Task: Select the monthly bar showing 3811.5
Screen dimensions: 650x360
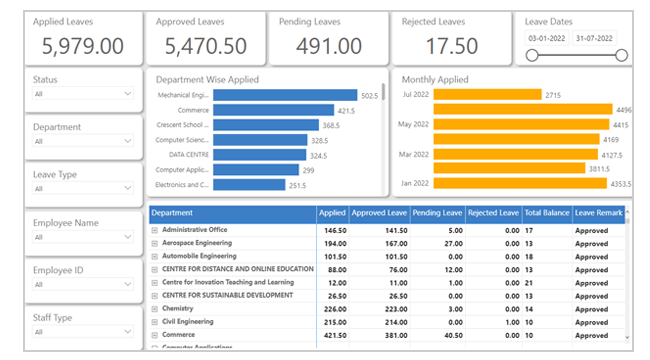Action: click(x=509, y=168)
